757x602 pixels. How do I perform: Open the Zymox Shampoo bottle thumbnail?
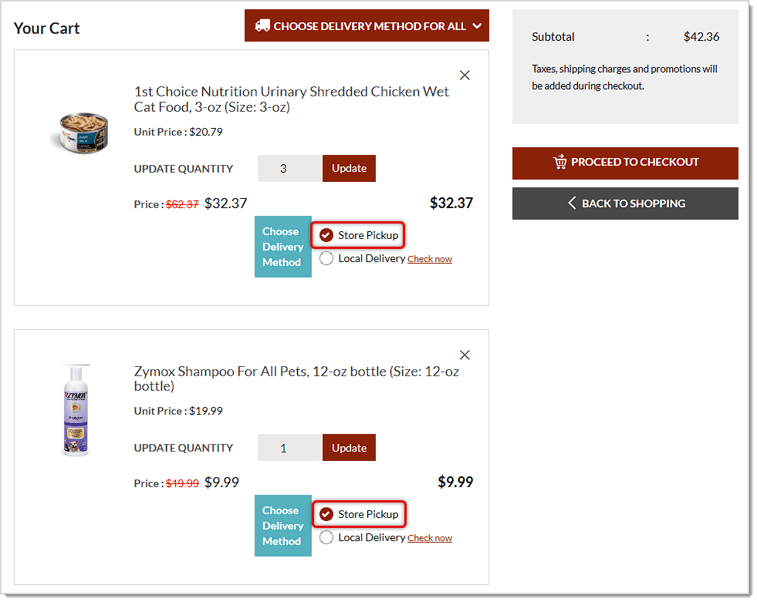coord(76,411)
